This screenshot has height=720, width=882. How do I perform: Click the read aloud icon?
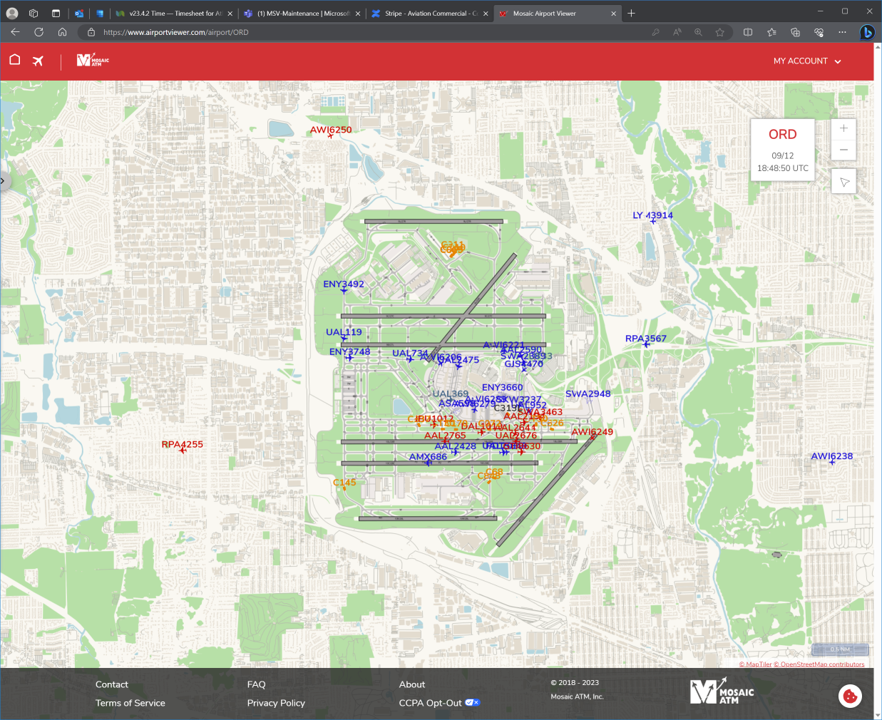coord(677,32)
